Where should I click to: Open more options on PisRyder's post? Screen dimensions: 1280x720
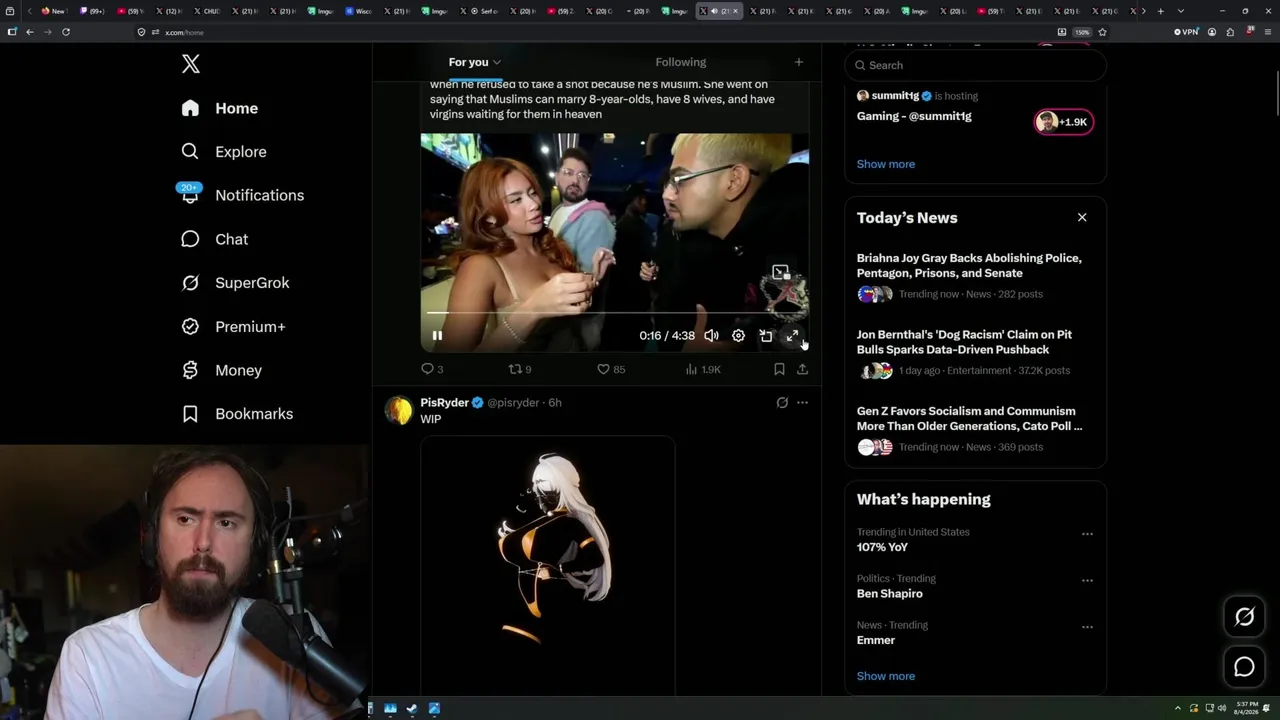802,402
